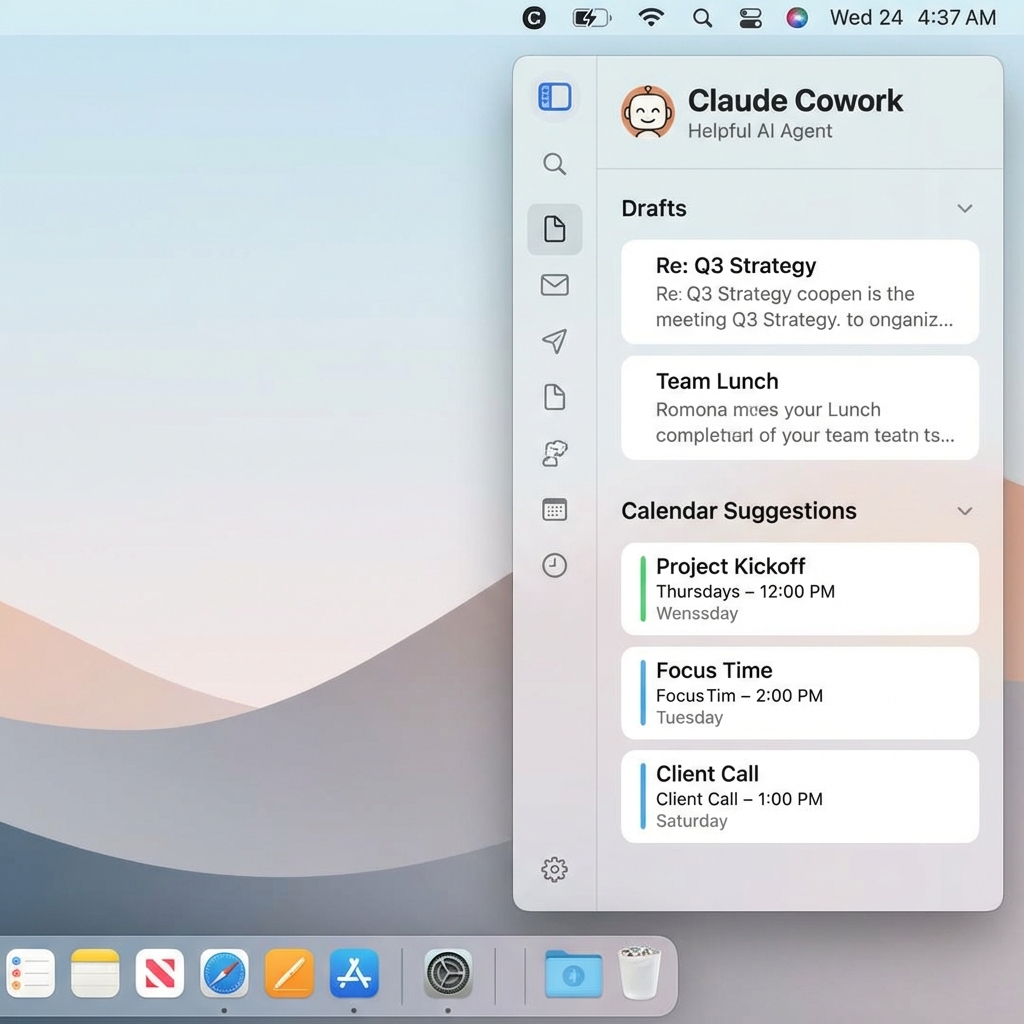Open the Team Lunch draft
Viewport: 1024px width, 1024px height.
[x=800, y=407]
